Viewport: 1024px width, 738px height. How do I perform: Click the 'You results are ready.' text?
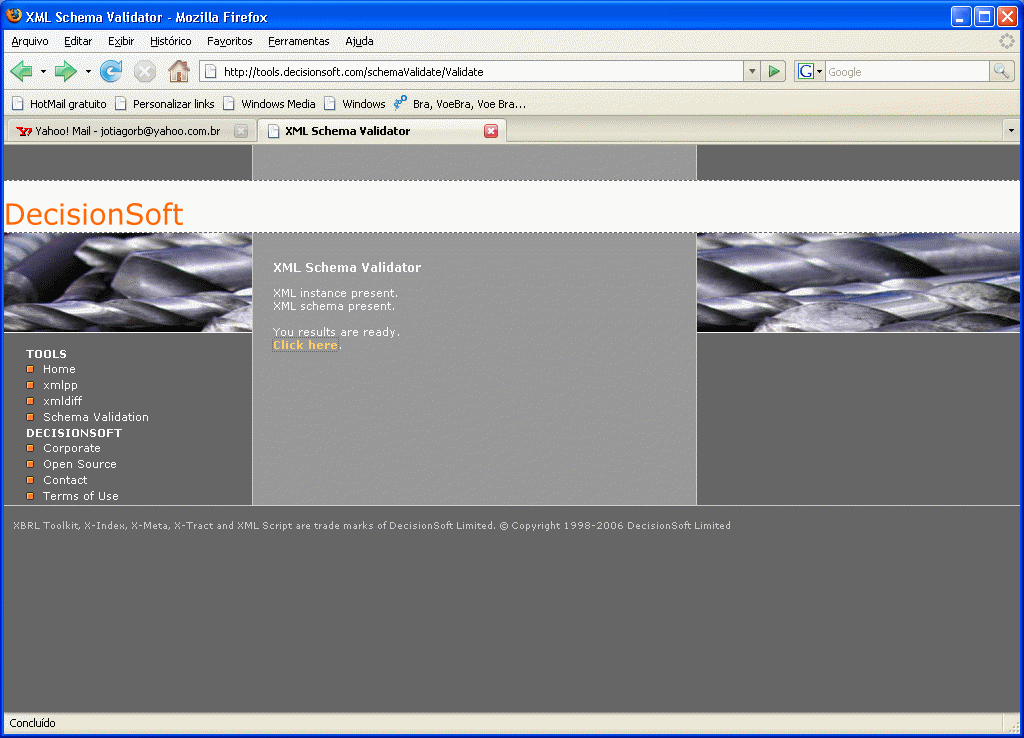pos(336,332)
